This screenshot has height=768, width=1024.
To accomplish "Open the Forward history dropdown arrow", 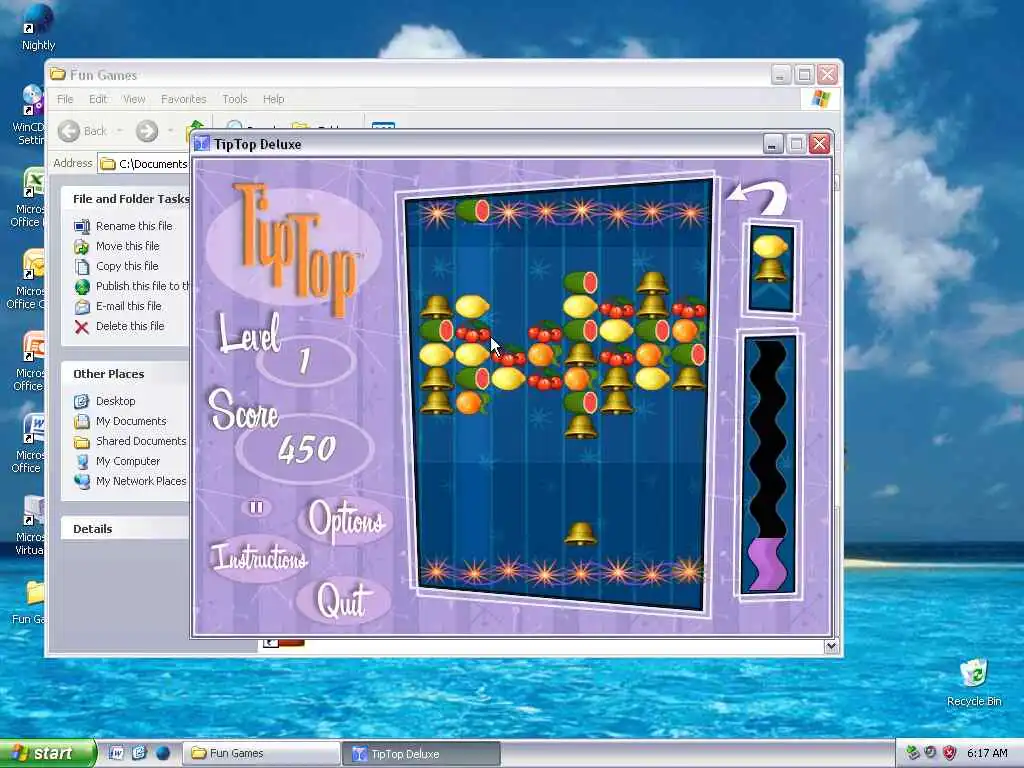I will (x=170, y=131).
